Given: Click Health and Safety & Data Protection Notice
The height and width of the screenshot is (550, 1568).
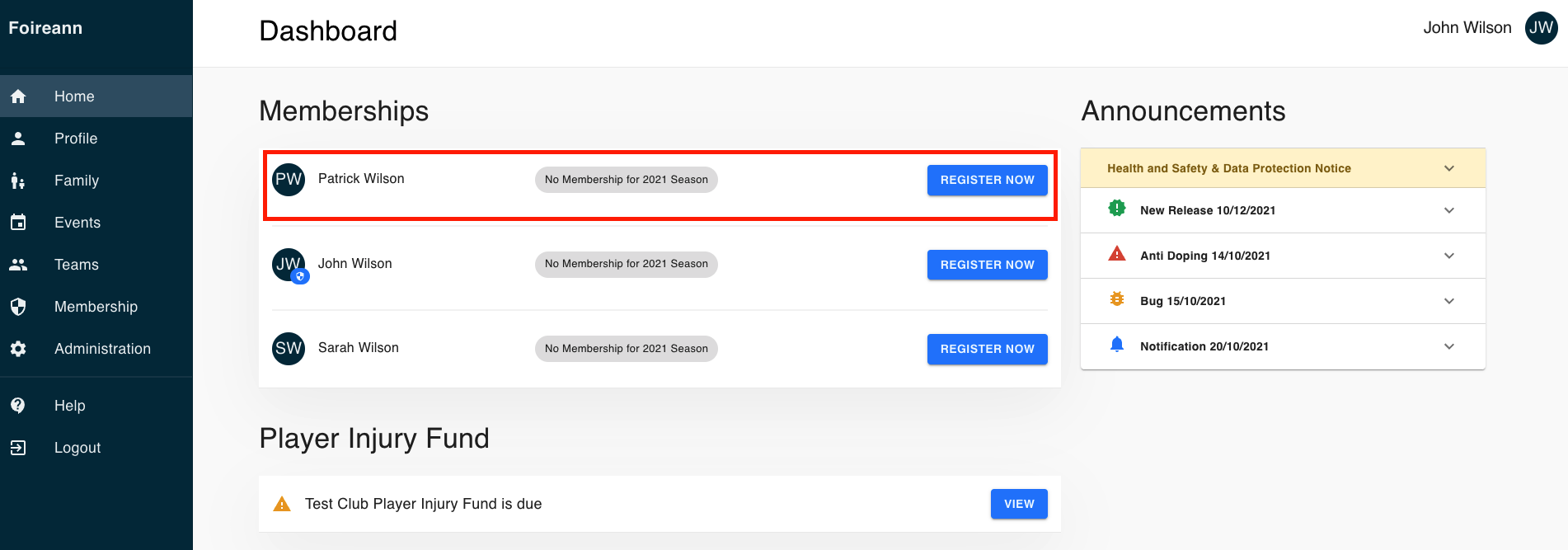Looking at the screenshot, I should pos(1229,168).
